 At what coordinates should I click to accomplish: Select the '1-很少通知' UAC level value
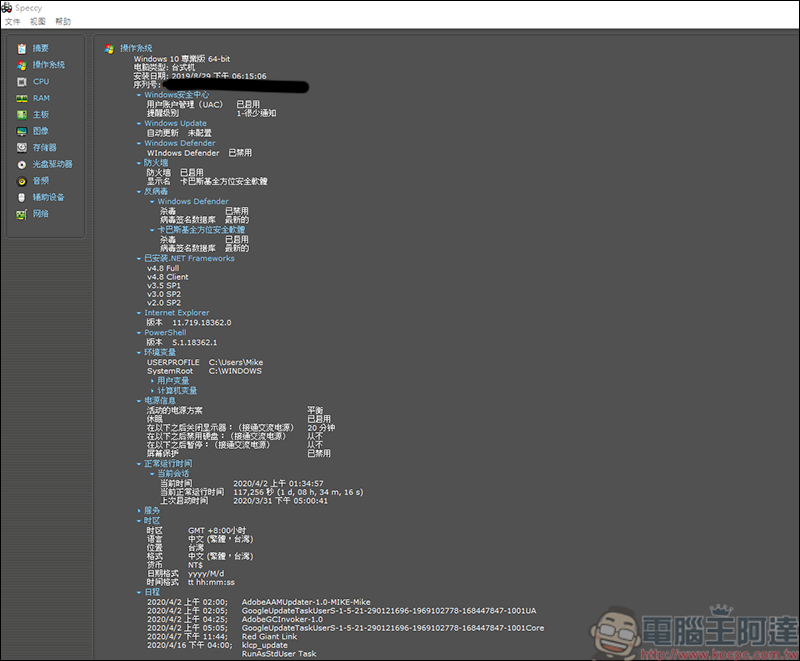click(256, 113)
